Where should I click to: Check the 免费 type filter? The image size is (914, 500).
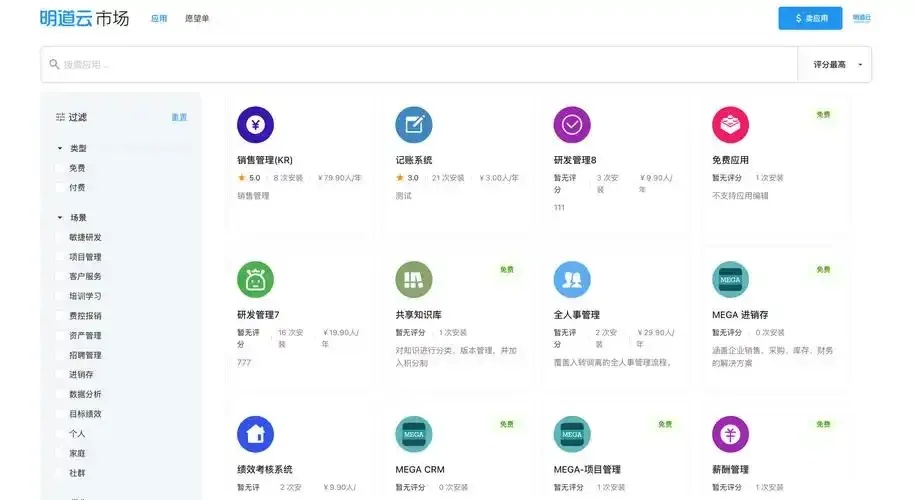point(59,168)
